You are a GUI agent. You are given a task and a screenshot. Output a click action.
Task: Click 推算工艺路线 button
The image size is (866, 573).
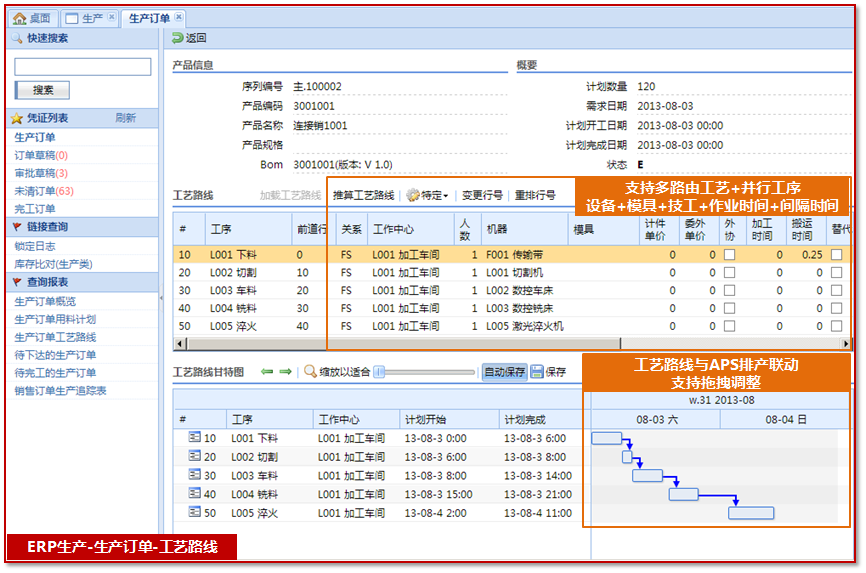(x=363, y=195)
